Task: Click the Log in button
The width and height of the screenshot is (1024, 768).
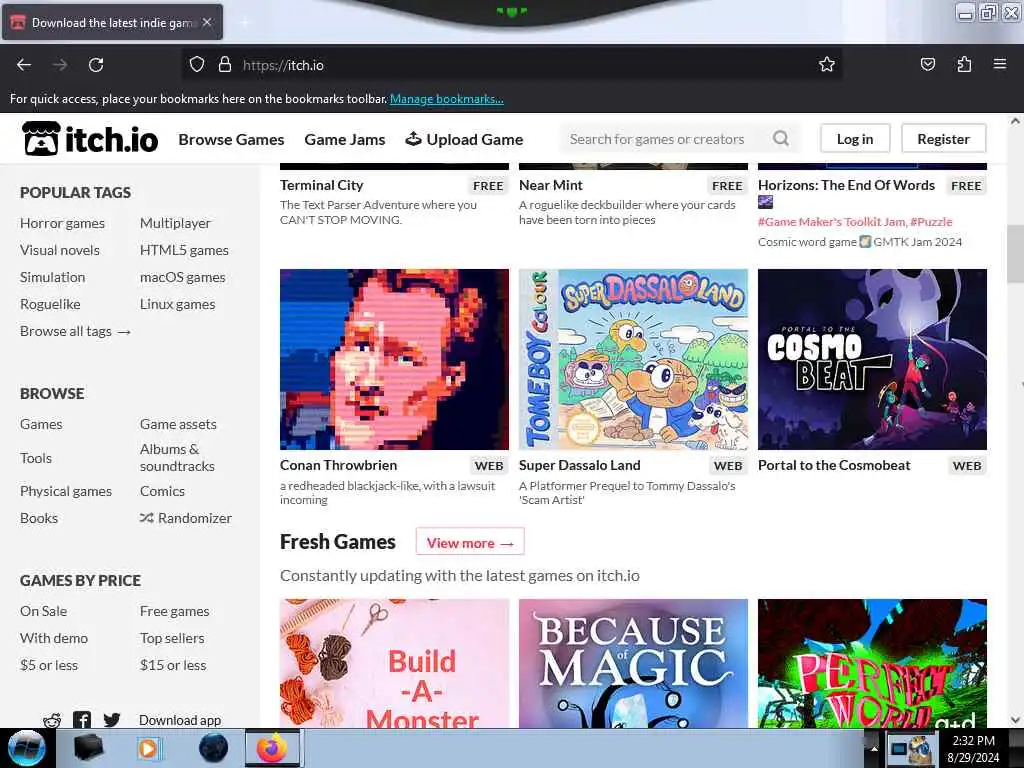Action: point(855,138)
